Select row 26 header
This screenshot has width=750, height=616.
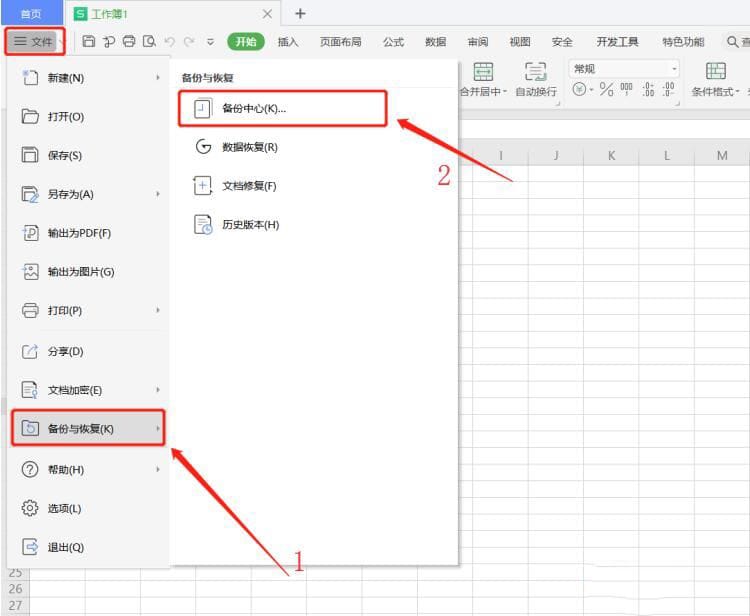pyautogui.click(x=16, y=589)
